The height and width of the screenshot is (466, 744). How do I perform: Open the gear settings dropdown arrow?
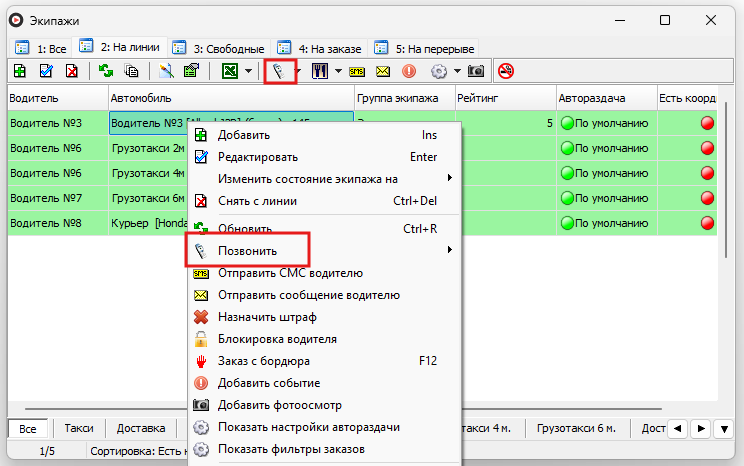tap(457, 71)
